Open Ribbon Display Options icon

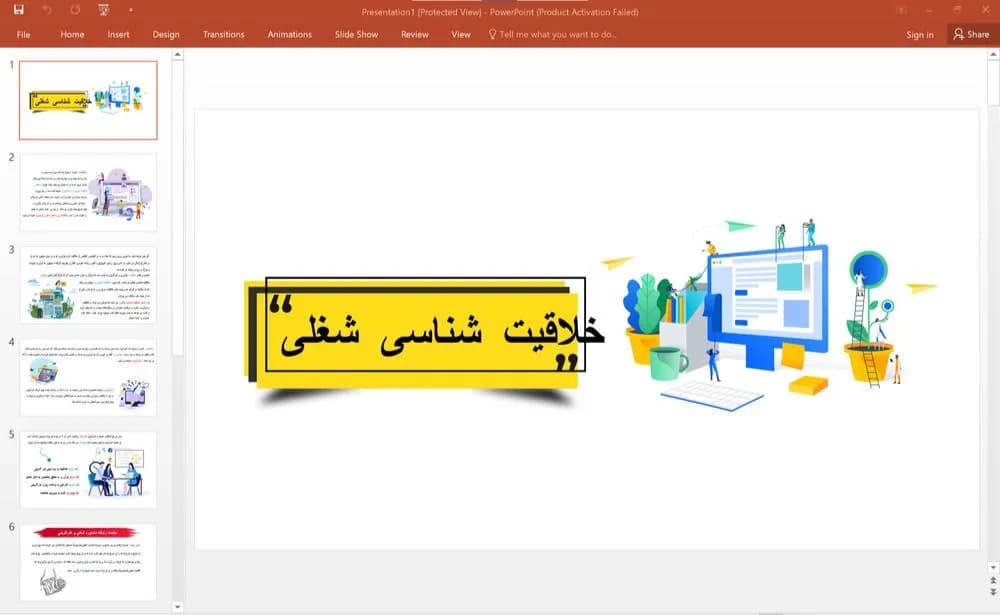[x=901, y=10]
